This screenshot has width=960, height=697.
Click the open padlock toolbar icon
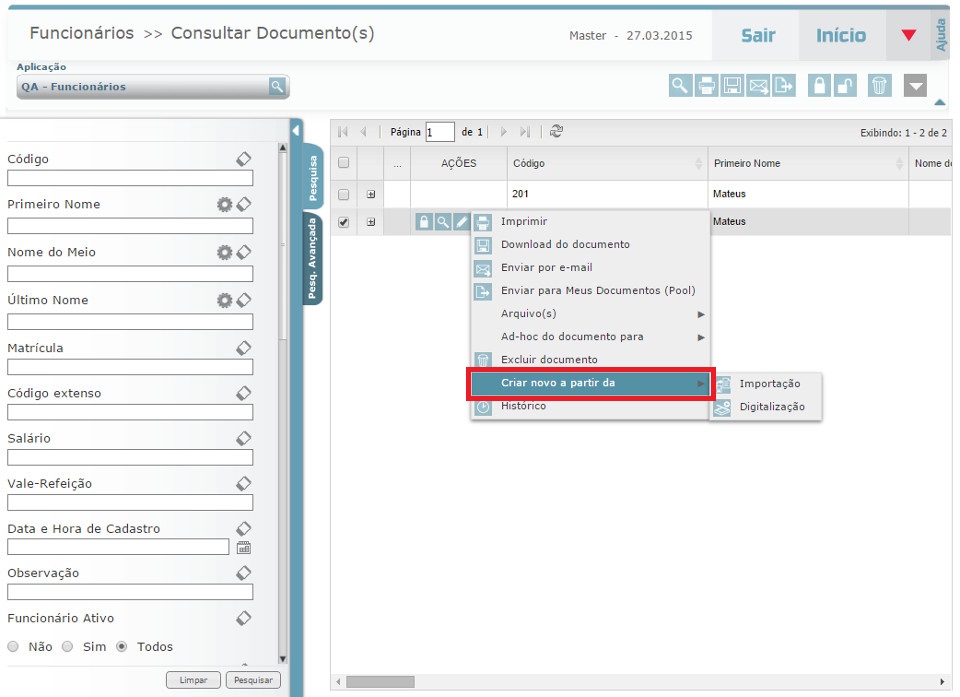tap(846, 86)
